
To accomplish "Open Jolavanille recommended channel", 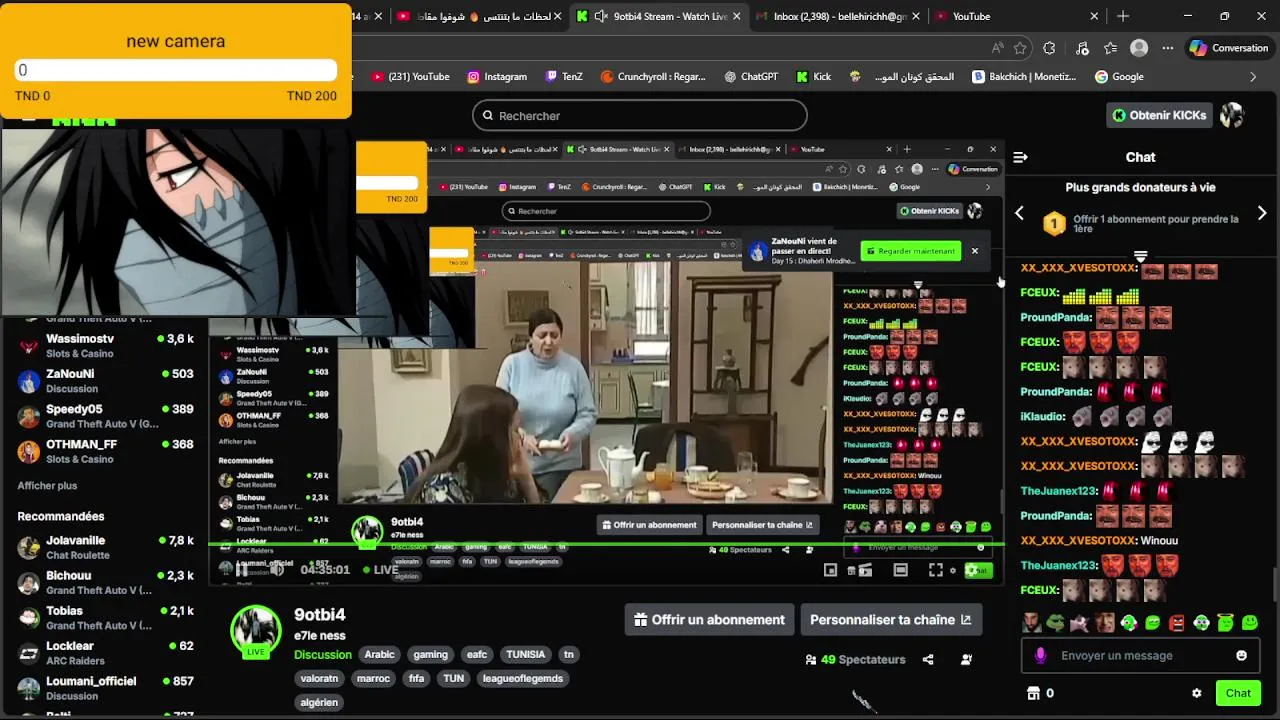I will [105, 547].
